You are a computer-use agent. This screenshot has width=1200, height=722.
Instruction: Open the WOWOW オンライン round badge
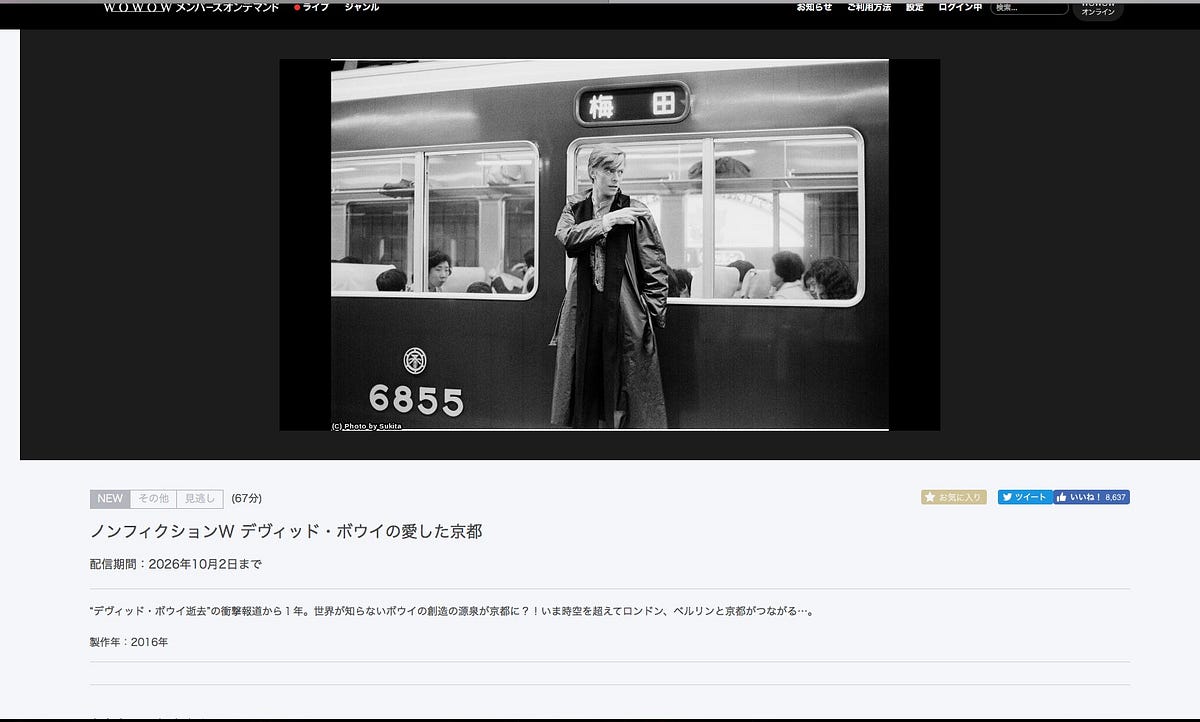[1098, 9]
